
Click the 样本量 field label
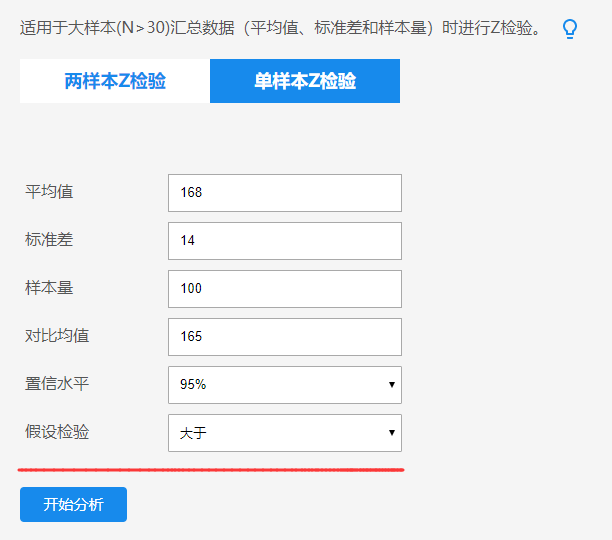point(49,288)
